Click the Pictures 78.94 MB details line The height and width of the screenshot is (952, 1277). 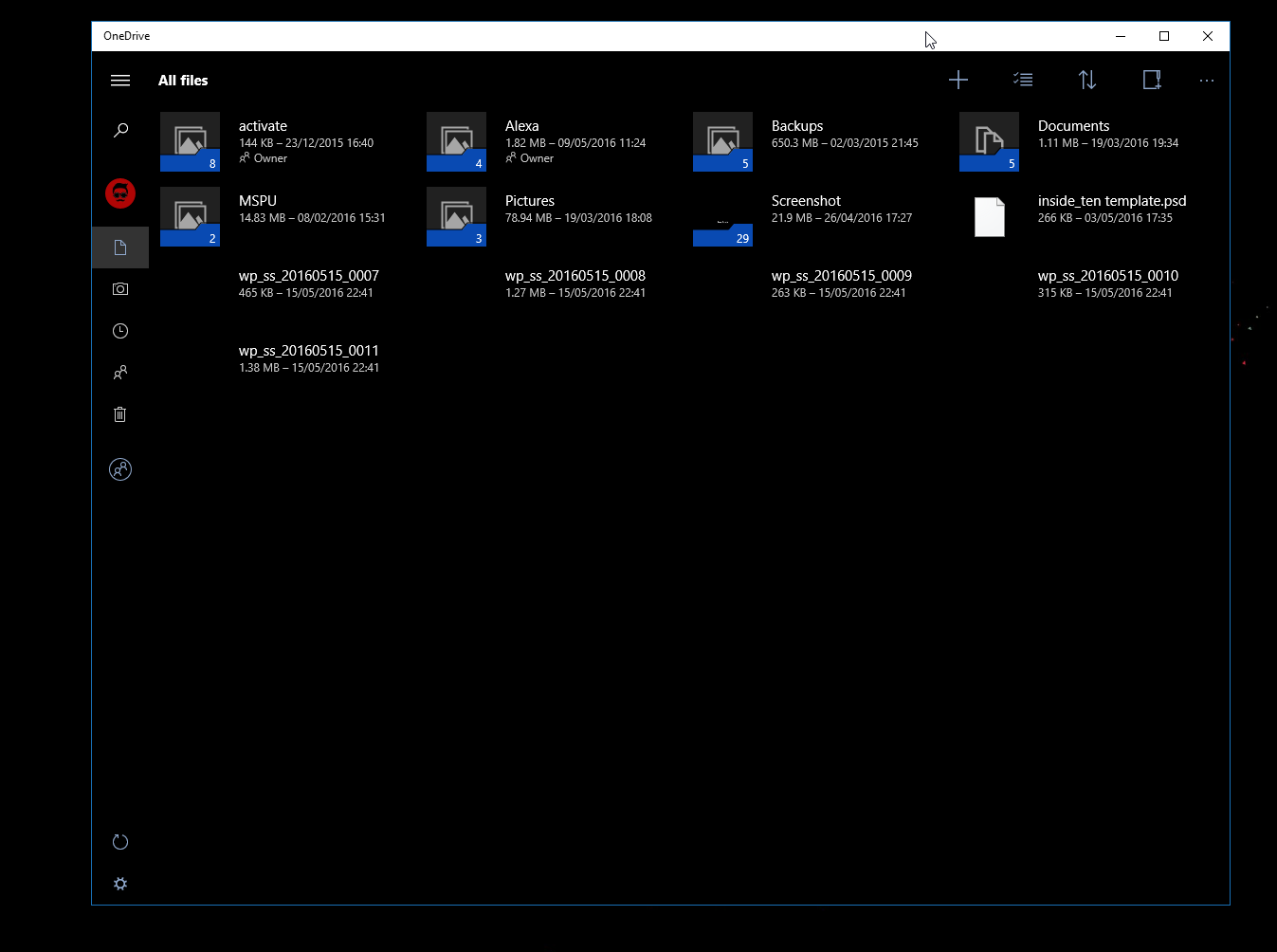[578, 218]
